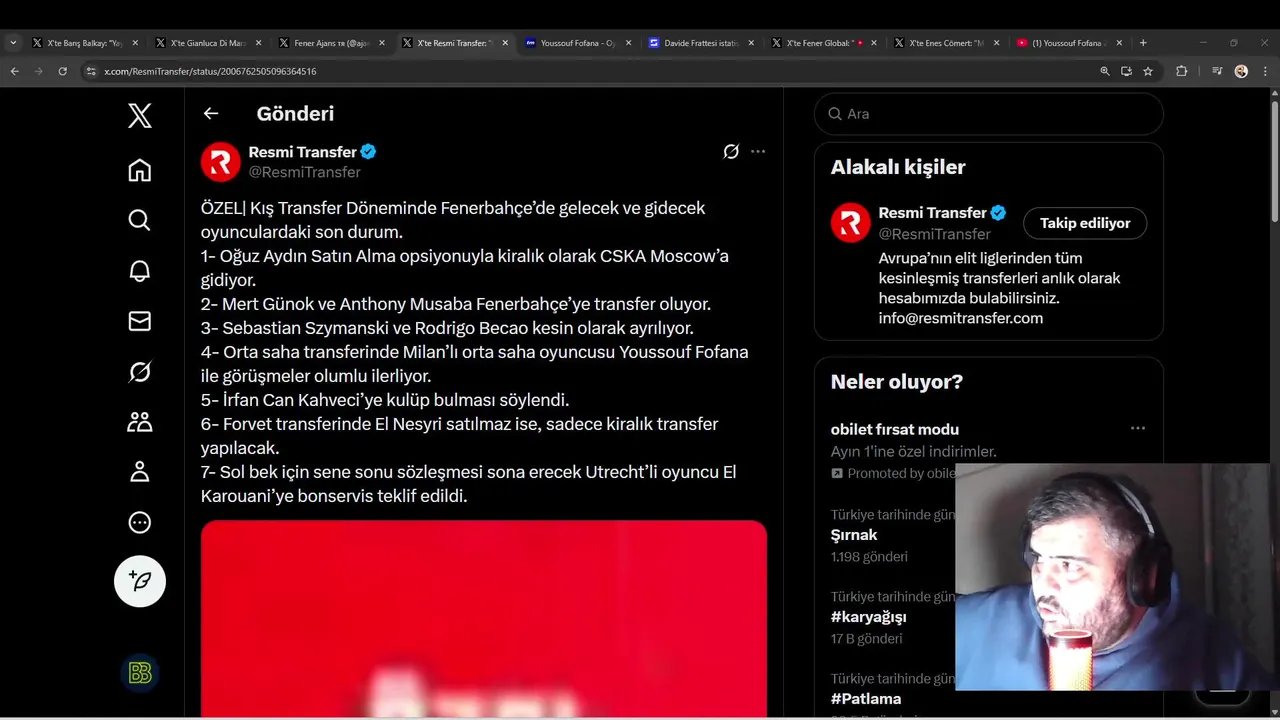Image resolution: width=1280 pixels, height=720 pixels.
Task: Open the Chrome profile avatar
Action: click(1241, 71)
